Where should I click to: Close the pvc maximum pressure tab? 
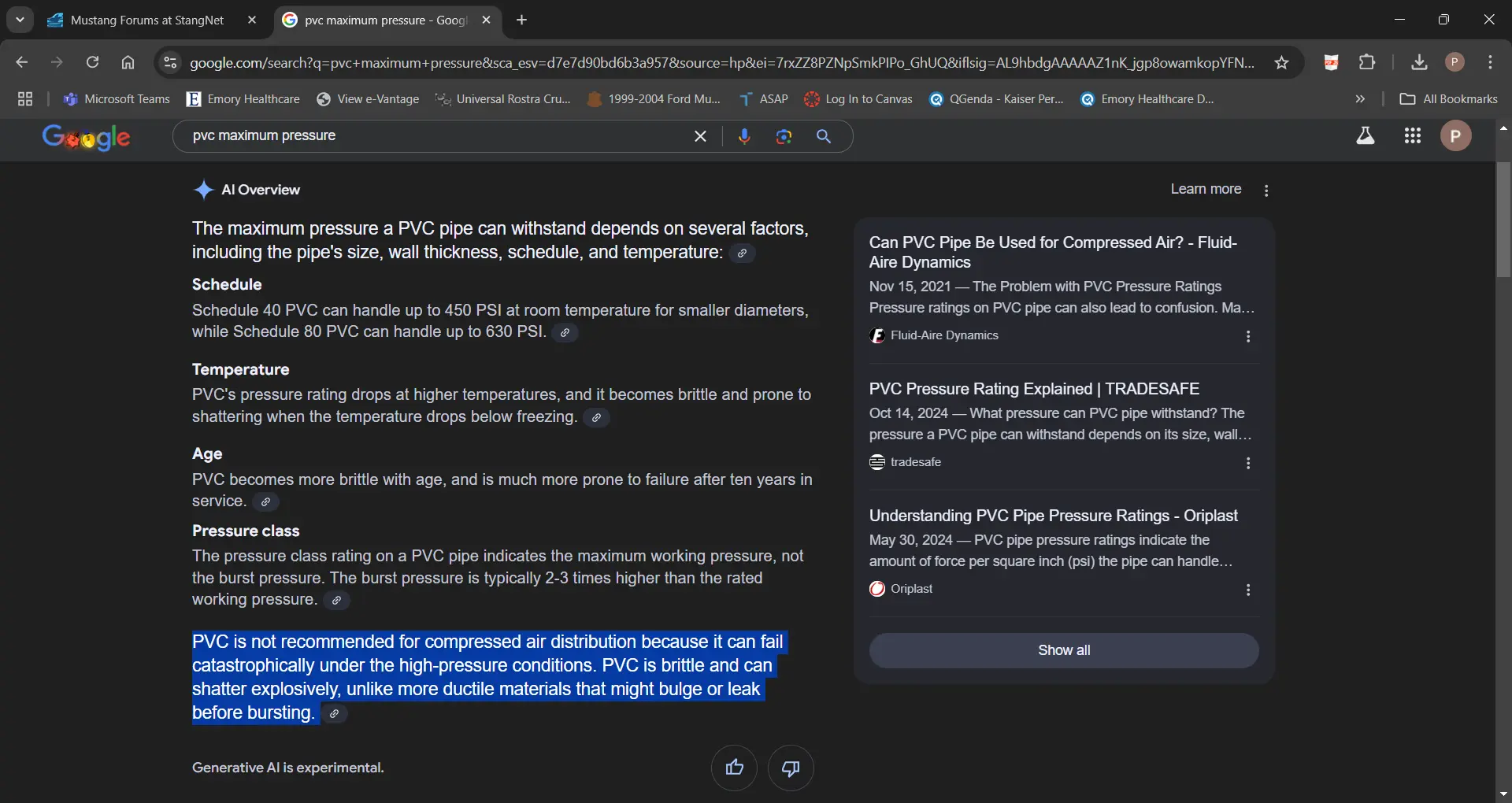click(x=486, y=20)
